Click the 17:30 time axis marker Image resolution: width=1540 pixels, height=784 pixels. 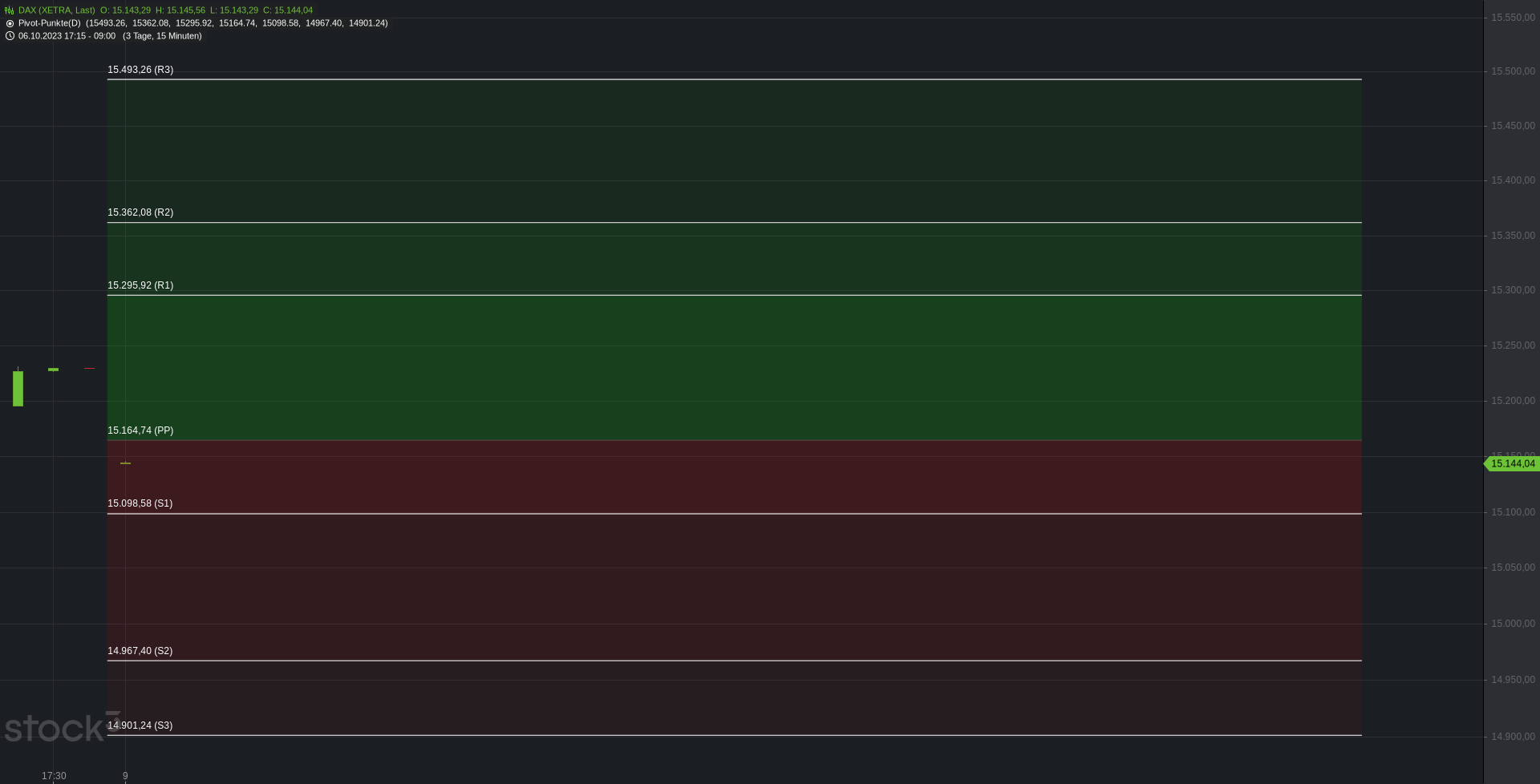point(54,776)
